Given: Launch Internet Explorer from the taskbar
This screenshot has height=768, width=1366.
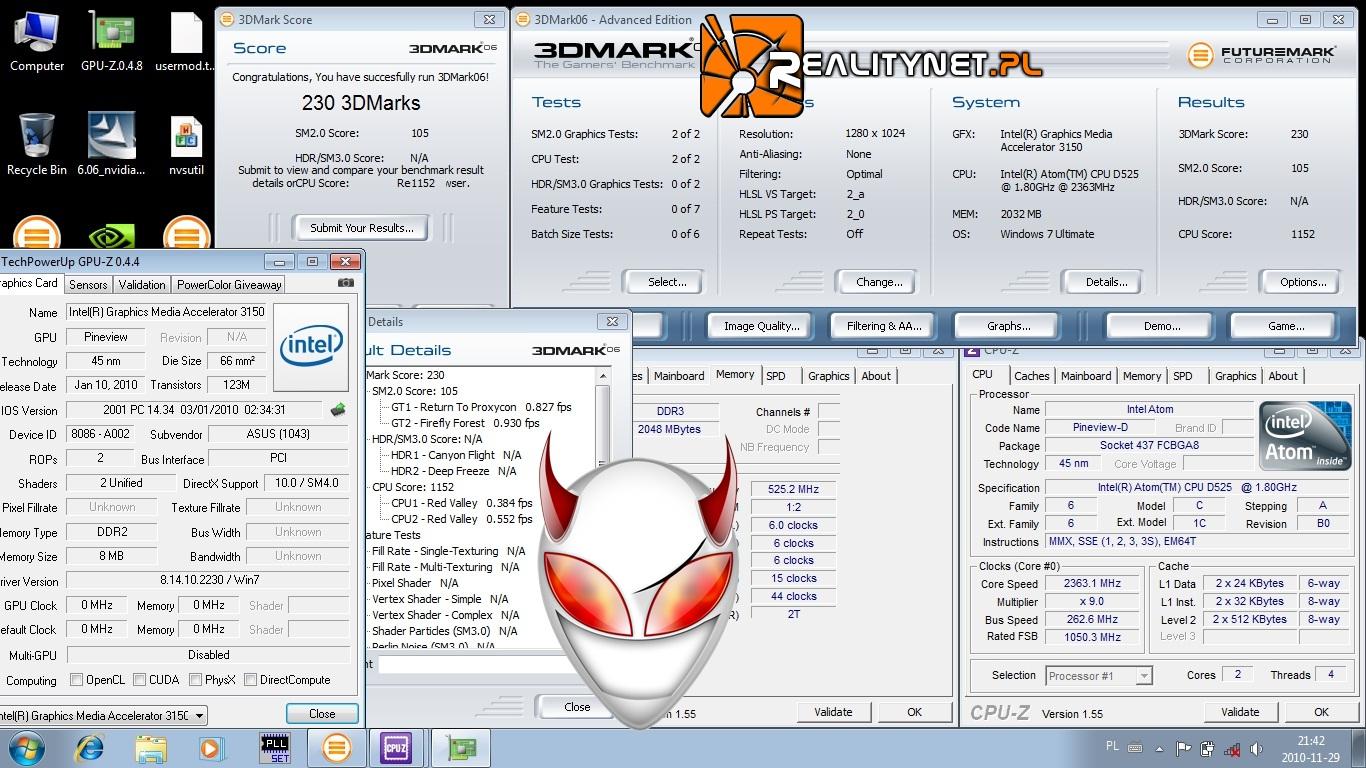Looking at the screenshot, I should pos(90,748).
